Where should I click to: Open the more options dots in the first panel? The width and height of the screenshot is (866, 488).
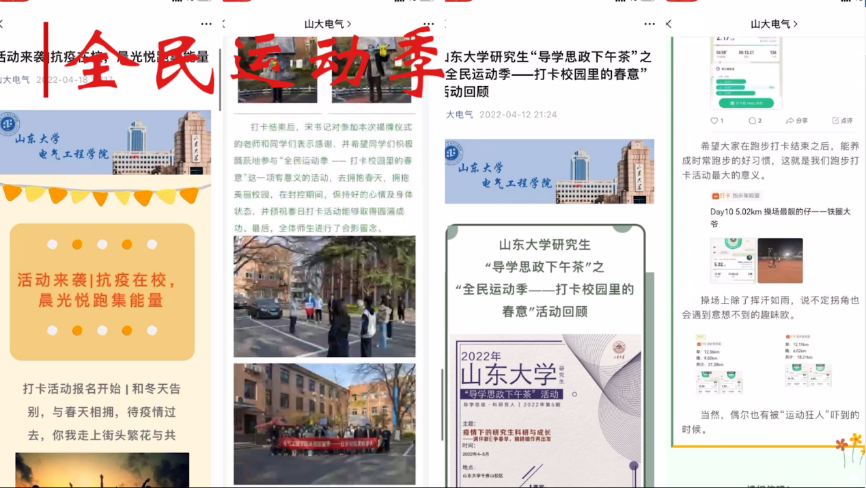(x=206, y=23)
